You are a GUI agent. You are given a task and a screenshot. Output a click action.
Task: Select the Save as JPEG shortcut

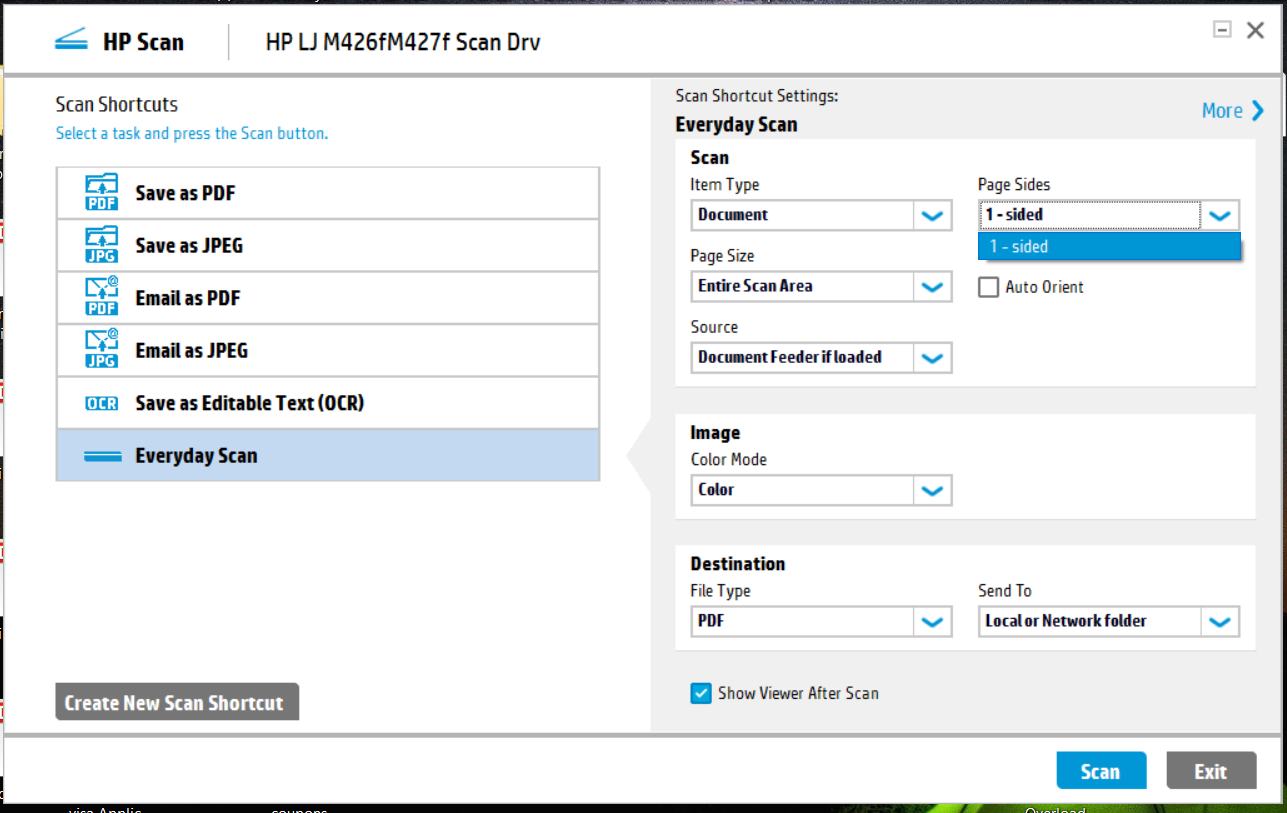(328, 245)
